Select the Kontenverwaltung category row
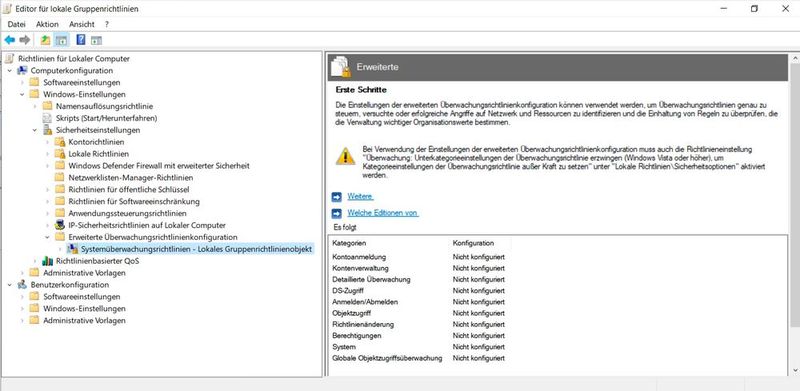Viewport: 800px width, 391px height. tap(418, 268)
